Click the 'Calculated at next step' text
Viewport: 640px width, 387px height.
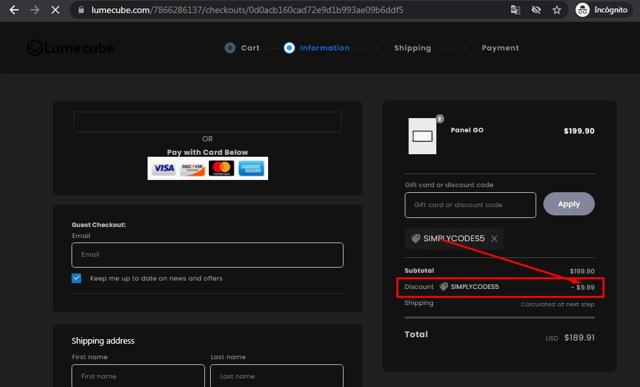(558, 304)
